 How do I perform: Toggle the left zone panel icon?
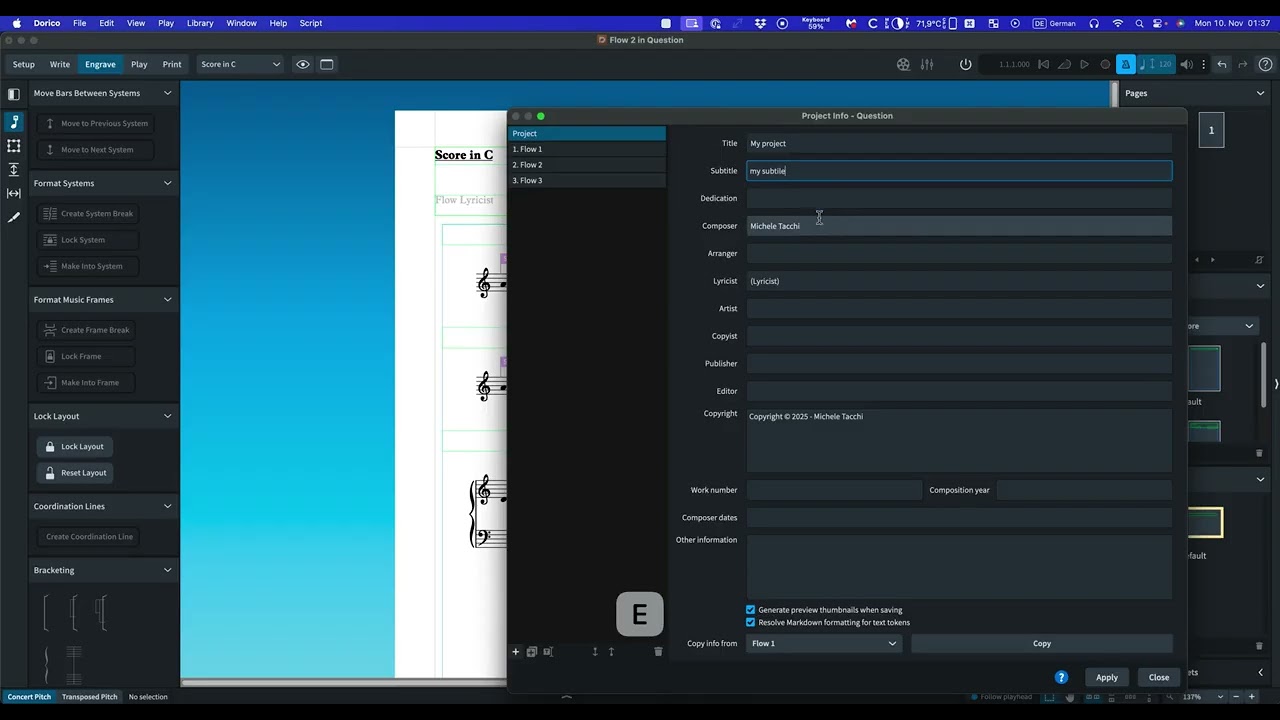[x=14, y=94]
